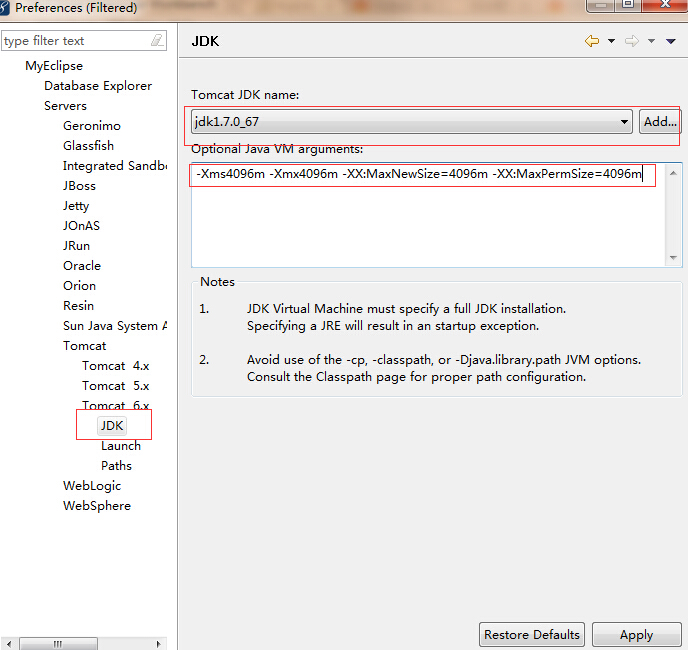Screen dimensions: 688x650
Task: Select Launch under Tomcat 6.x
Action: click(121, 446)
